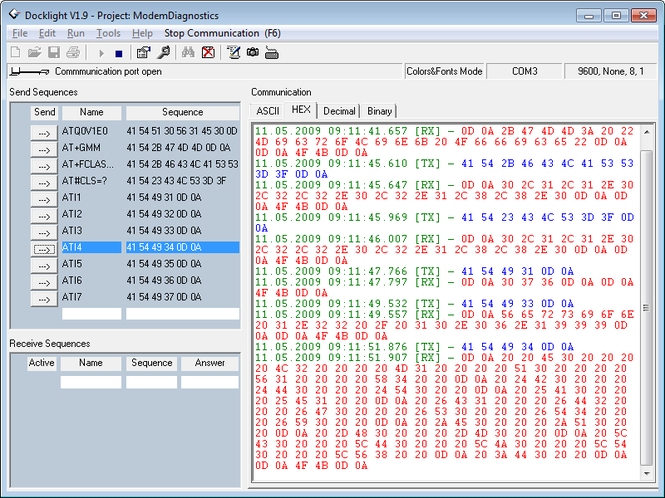Click the empty Name field below ATI7

(90, 314)
